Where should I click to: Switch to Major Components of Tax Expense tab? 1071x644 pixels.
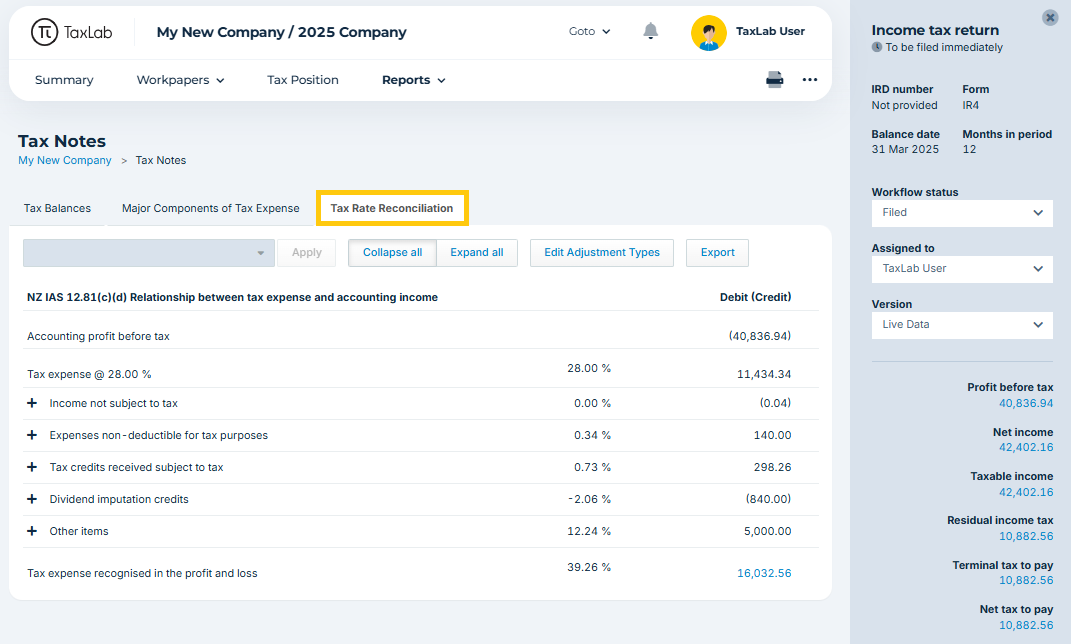(x=210, y=208)
